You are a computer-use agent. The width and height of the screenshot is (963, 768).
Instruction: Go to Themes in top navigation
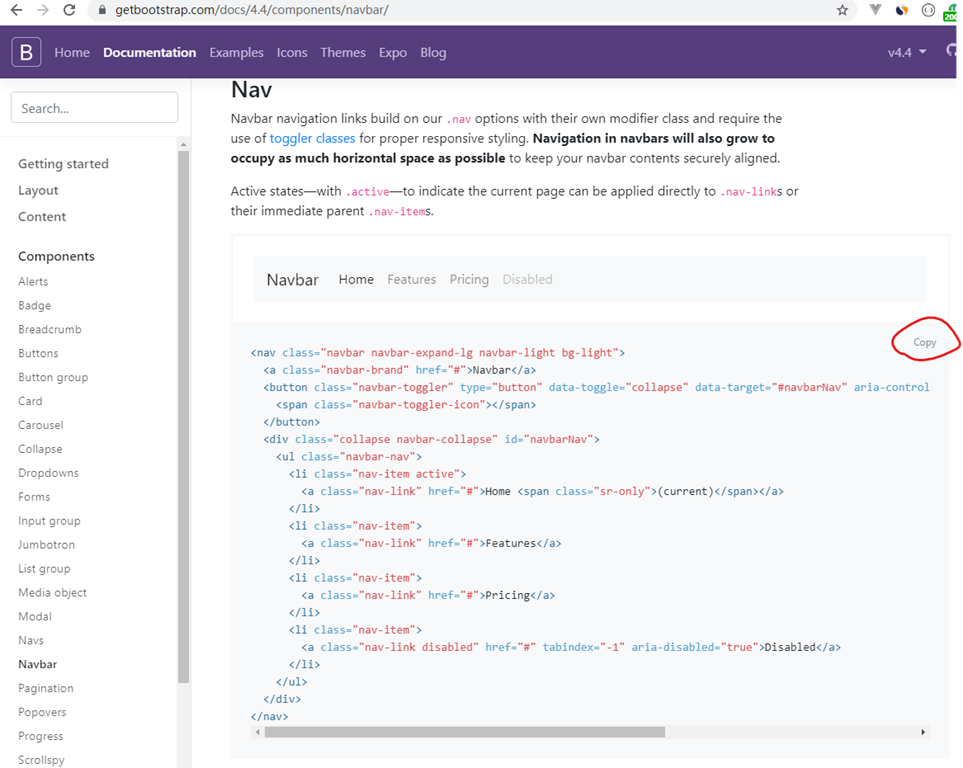click(x=343, y=52)
